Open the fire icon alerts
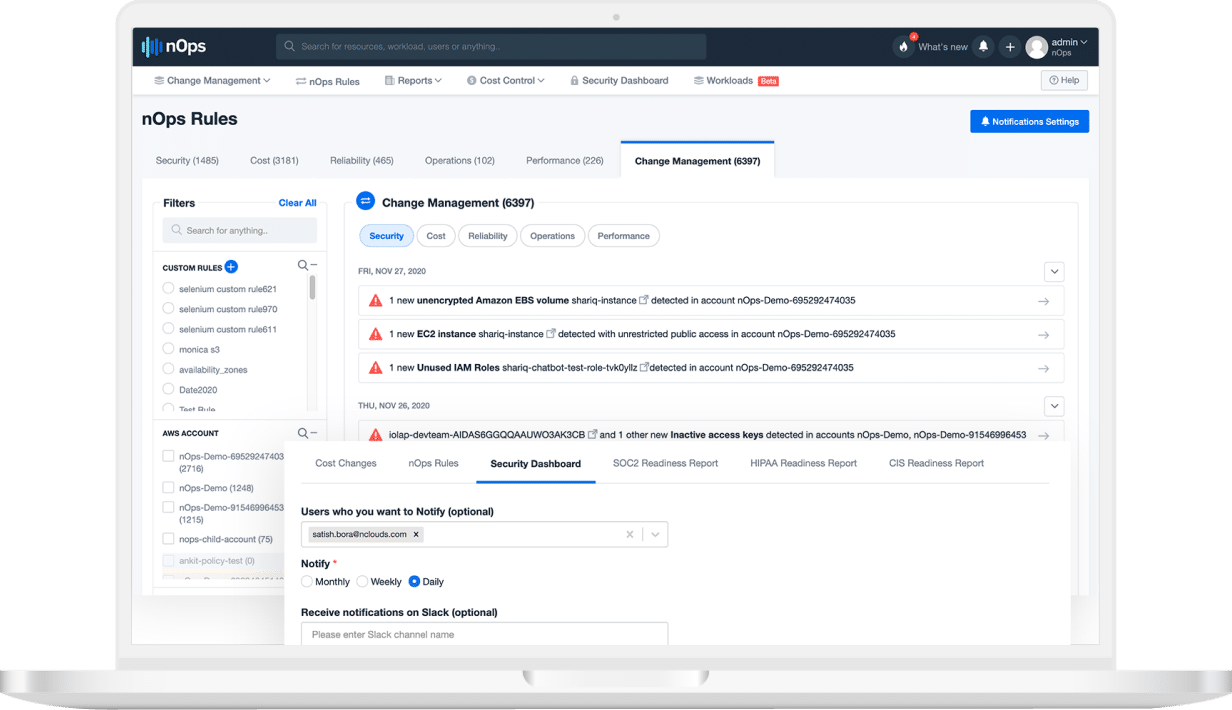 point(904,46)
